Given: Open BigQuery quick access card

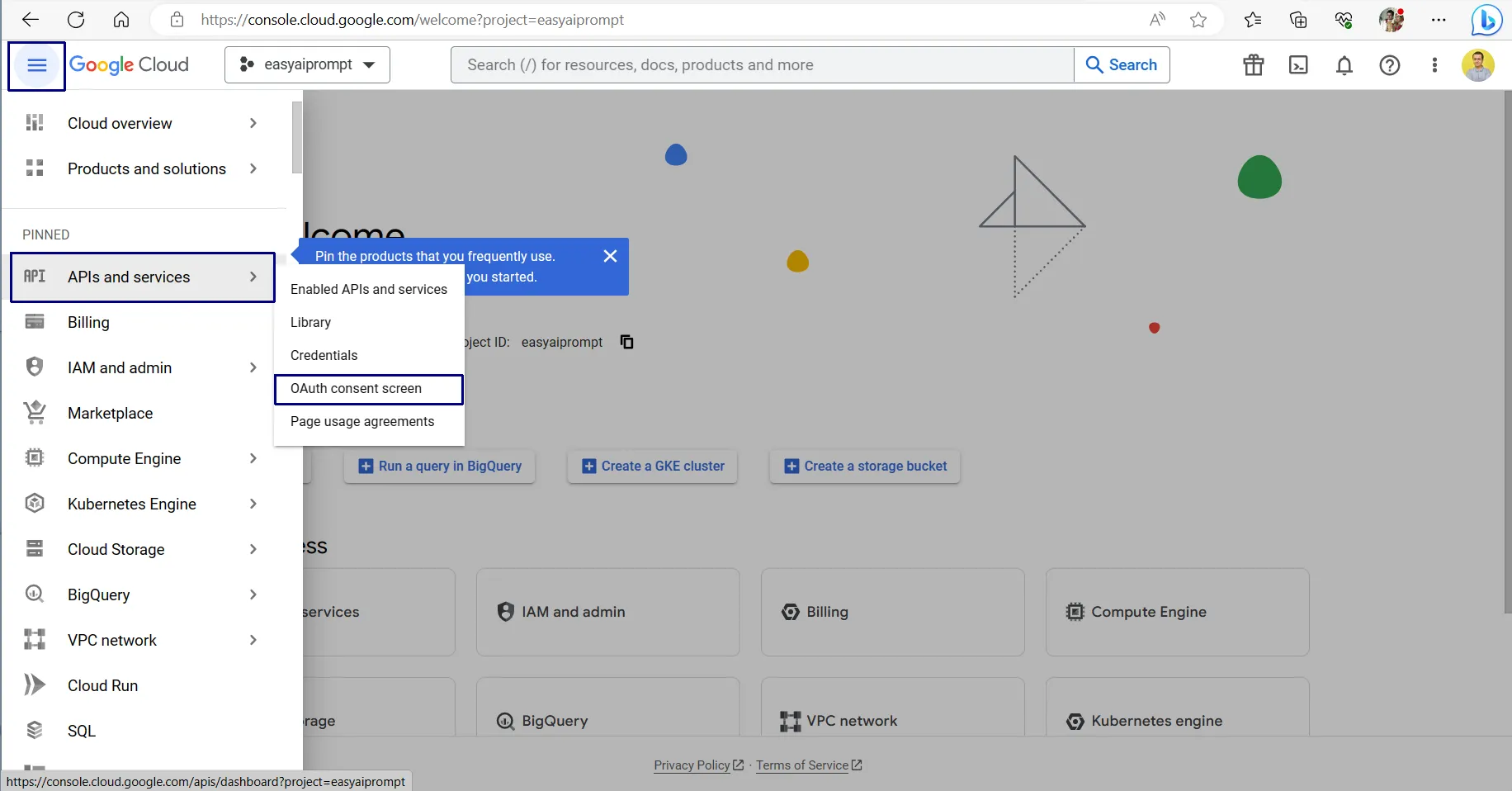Looking at the screenshot, I should [x=607, y=707].
